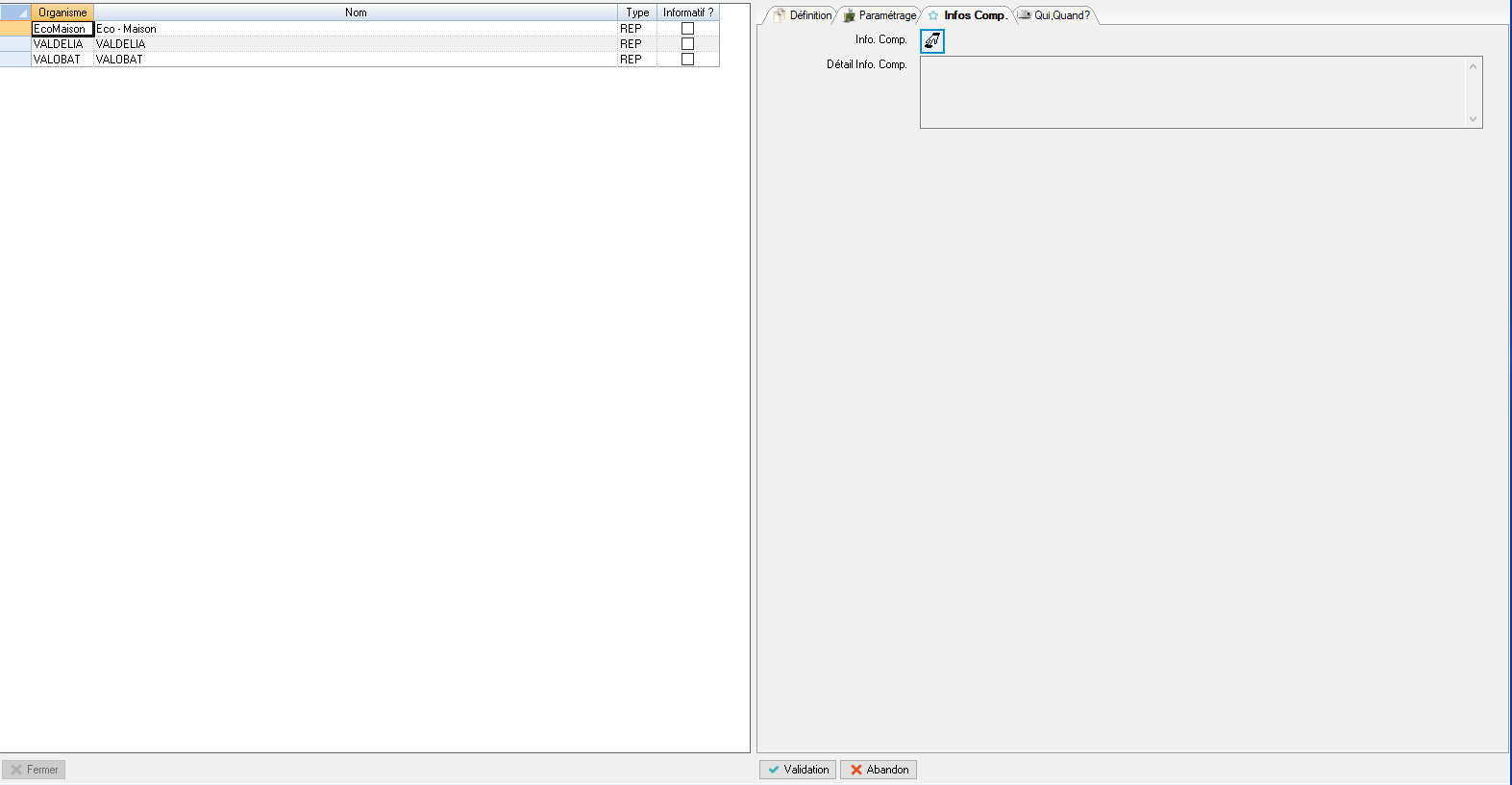Switch to the Paramétrage tab
Image resolution: width=1512 pixels, height=785 pixels.
pos(880,15)
